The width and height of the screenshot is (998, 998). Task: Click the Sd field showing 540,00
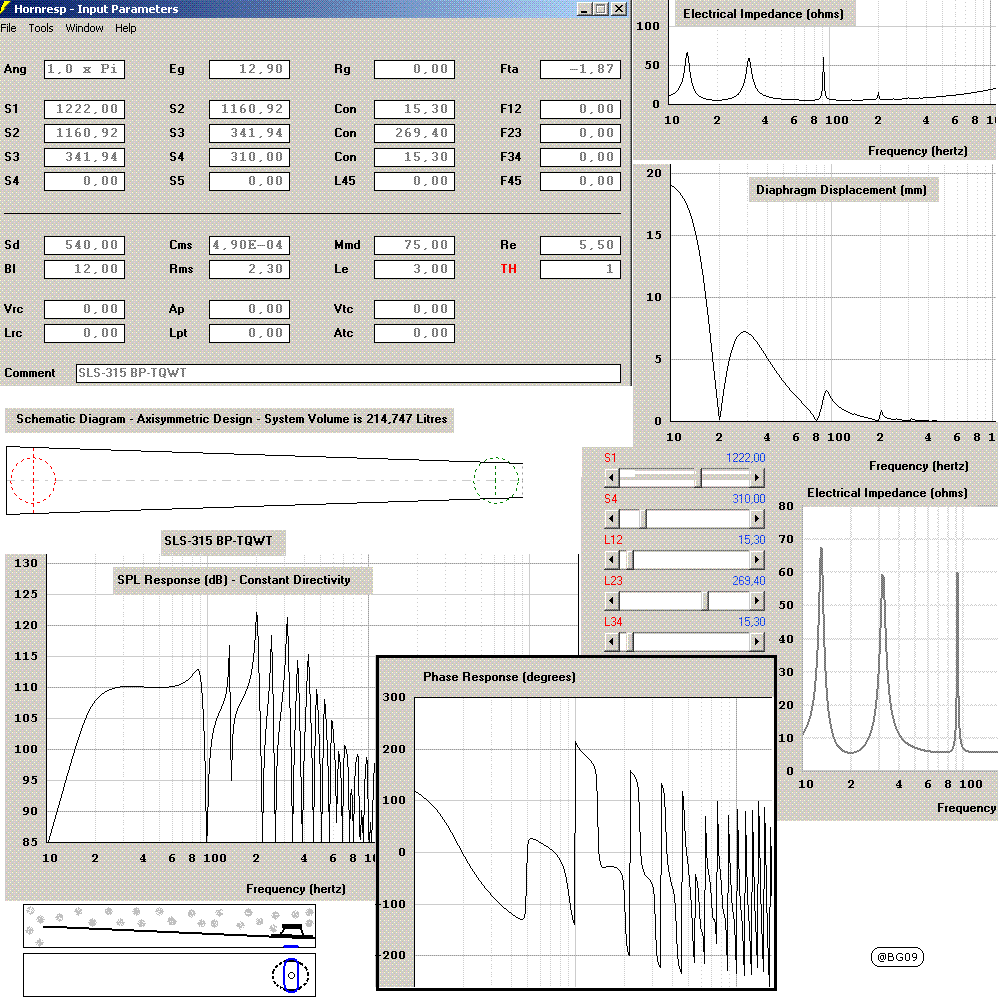pos(84,245)
